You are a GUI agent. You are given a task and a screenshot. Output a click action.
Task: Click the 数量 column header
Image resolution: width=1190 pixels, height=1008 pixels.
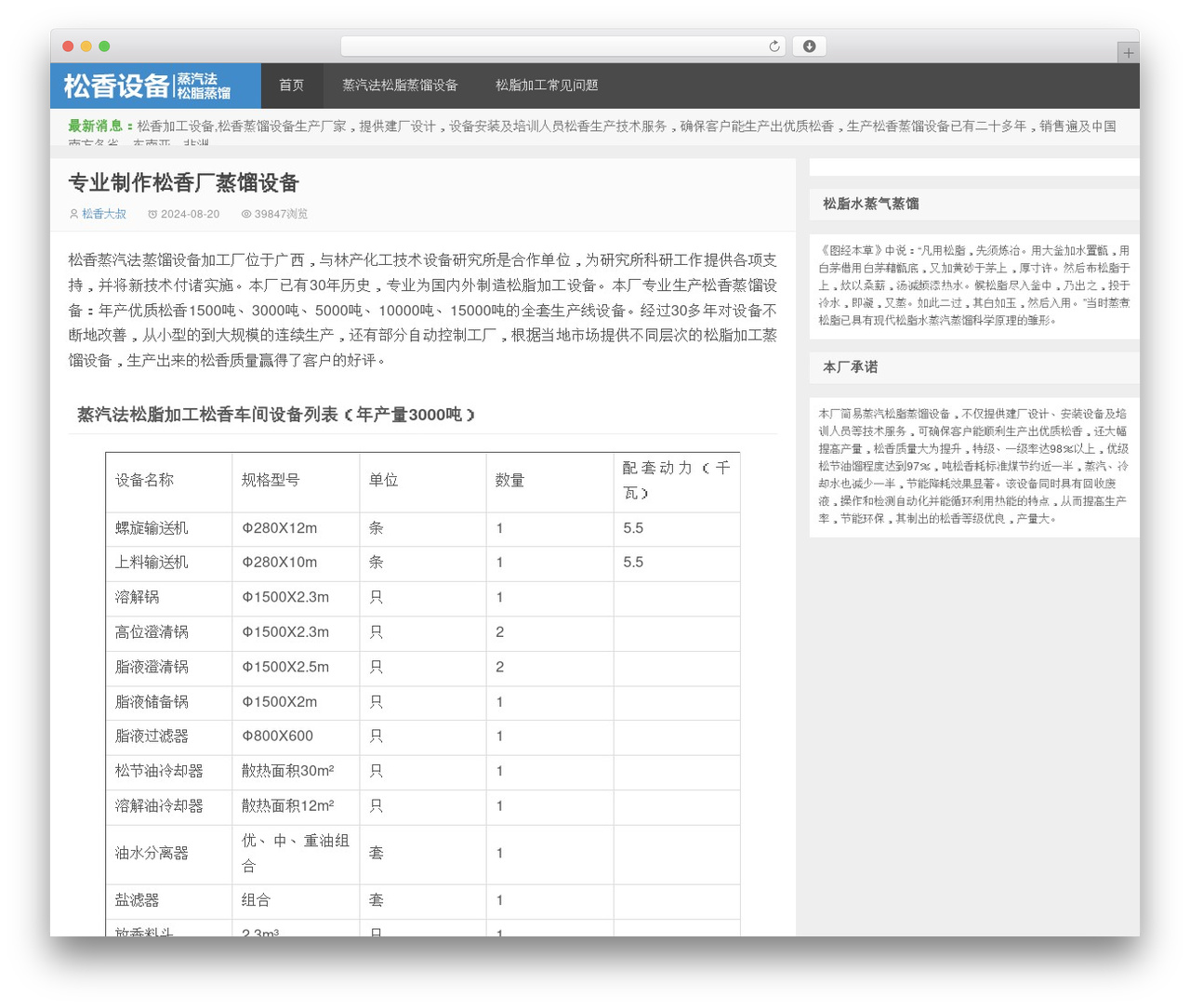550,481
